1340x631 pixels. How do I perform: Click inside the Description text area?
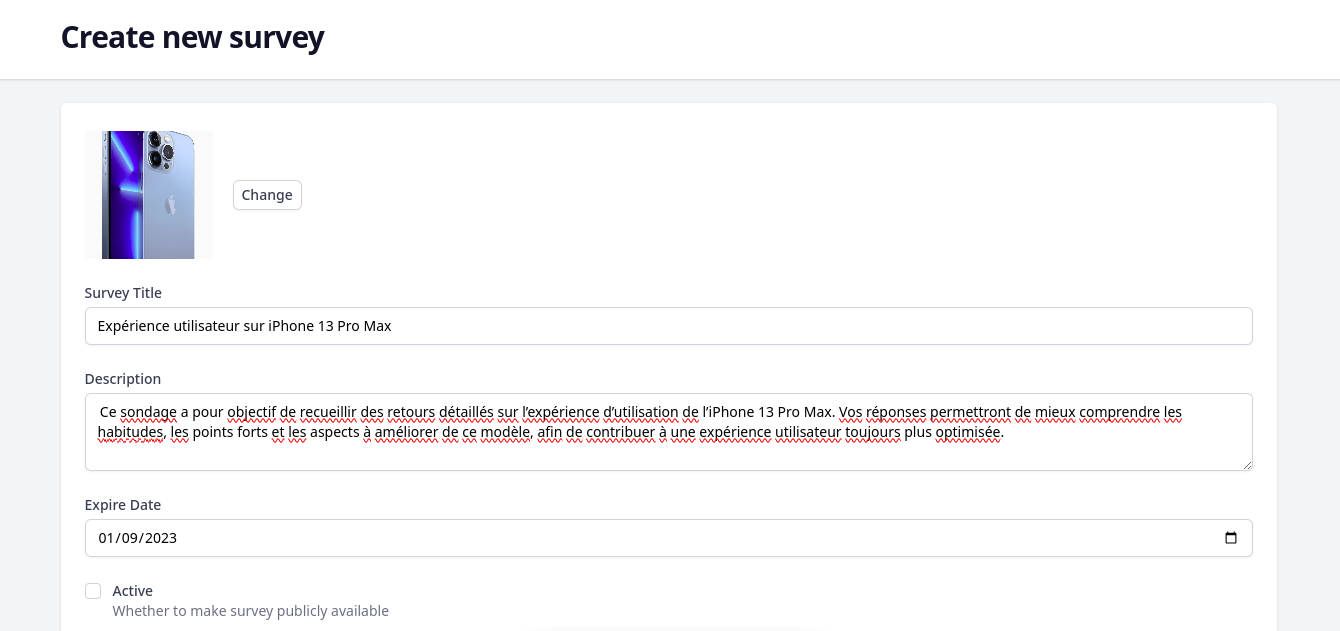coord(668,453)
